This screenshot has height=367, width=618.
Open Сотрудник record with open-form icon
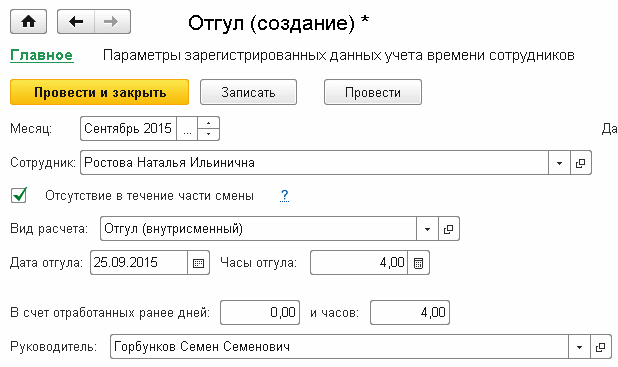(x=581, y=163)
